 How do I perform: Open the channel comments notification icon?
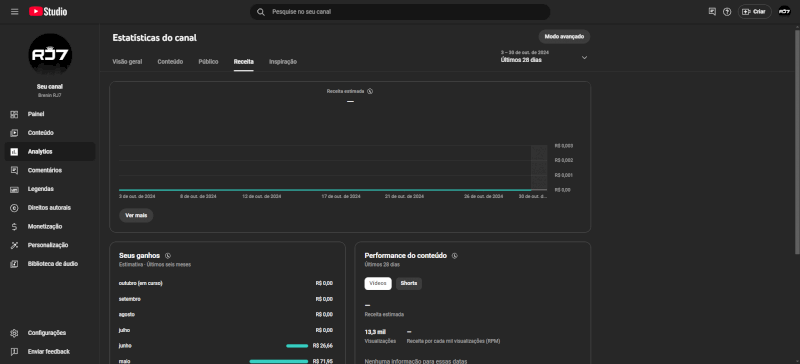pyautogui.click(x=712, y=11)
